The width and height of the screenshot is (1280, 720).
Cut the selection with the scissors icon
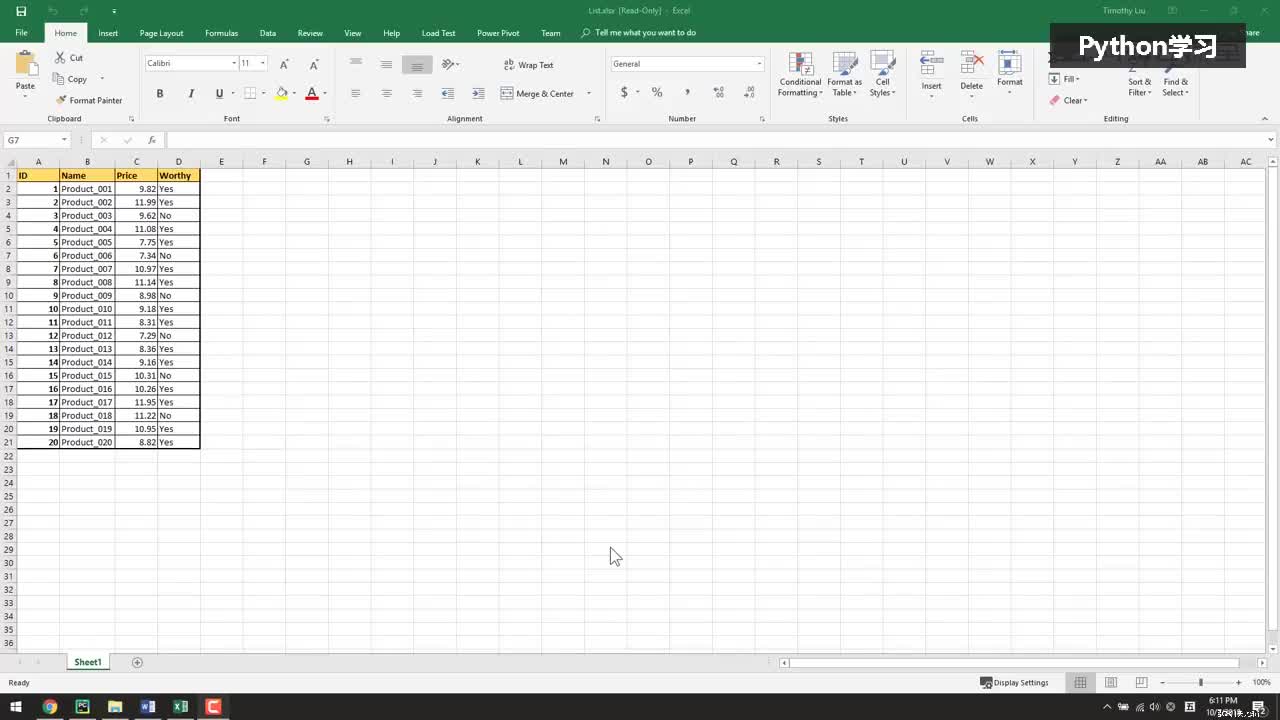[x=61, y=58]
